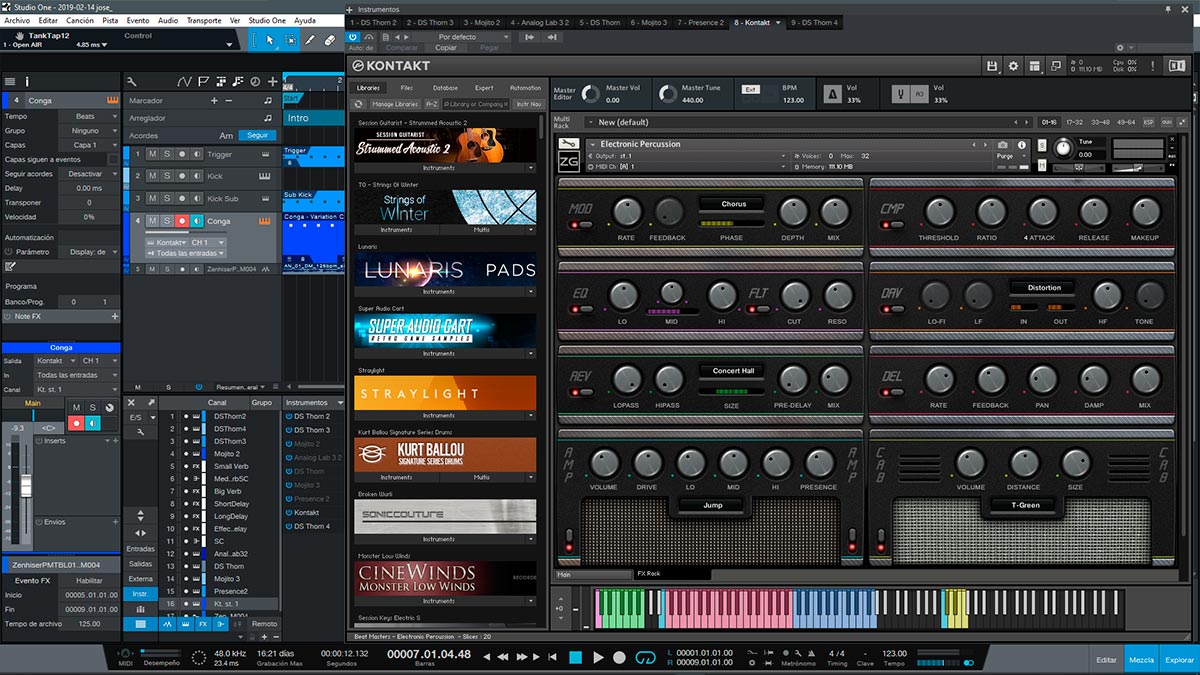Record-arm the Kick Sub track
Screen dimensions: 1200x675
pyautogui.click(x=182, y=199)
